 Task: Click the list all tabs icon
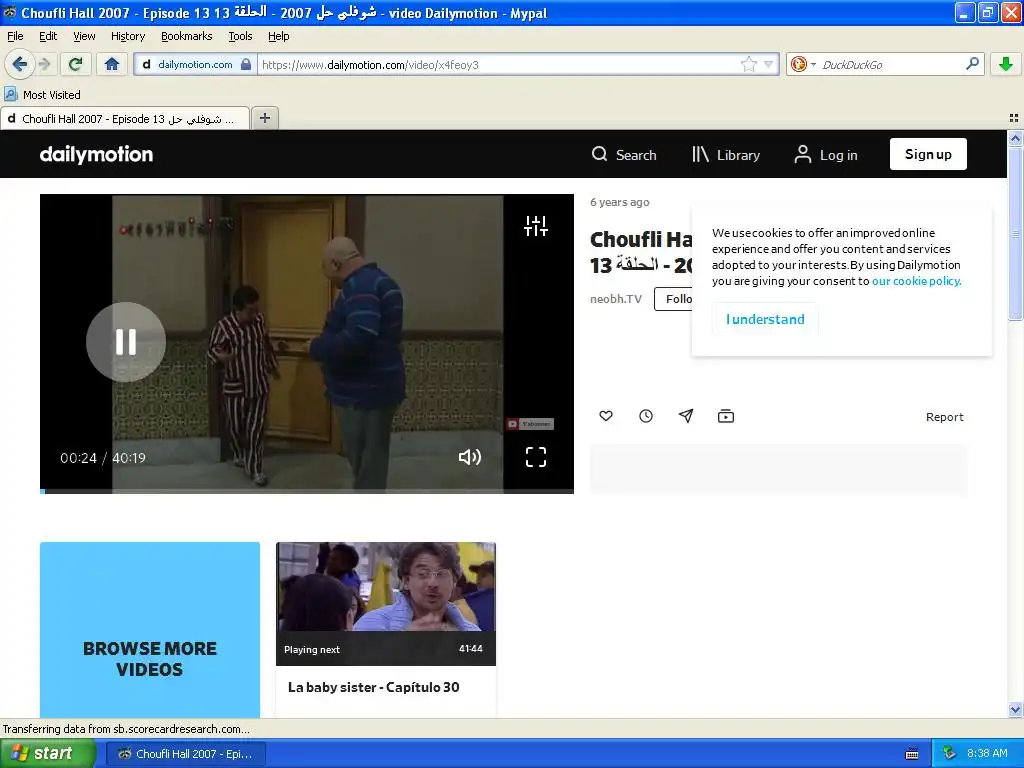pos(1014,118)
